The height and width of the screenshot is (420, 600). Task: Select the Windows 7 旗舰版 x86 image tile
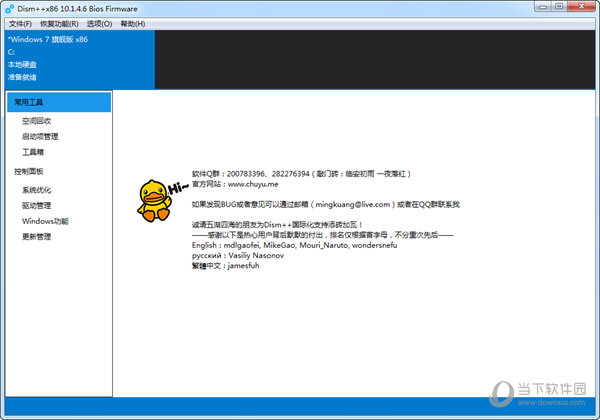80,60
